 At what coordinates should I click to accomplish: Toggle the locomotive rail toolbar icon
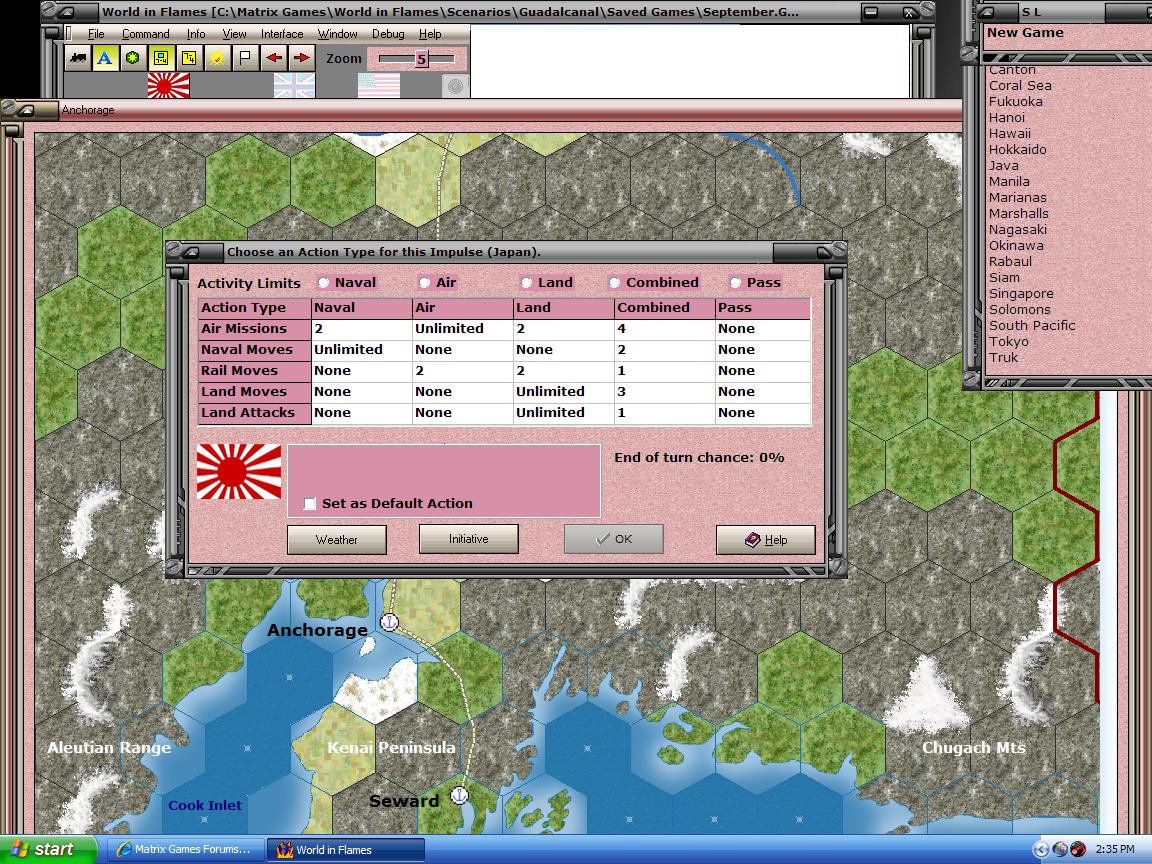click(77, 58)
